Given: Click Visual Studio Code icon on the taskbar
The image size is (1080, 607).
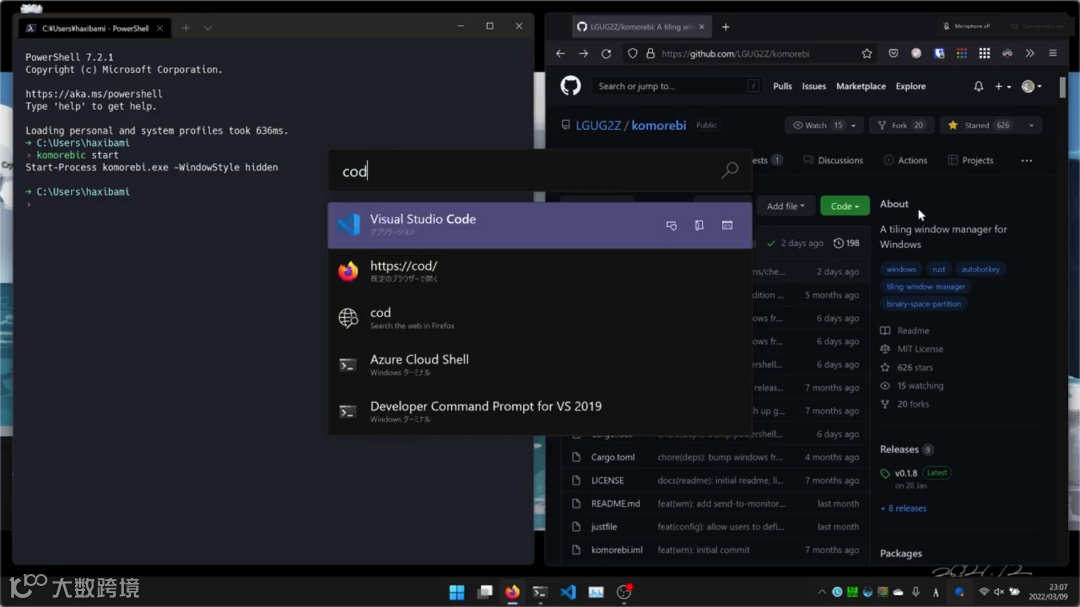Looking at the screenshot, I should [x=568, y=592].
